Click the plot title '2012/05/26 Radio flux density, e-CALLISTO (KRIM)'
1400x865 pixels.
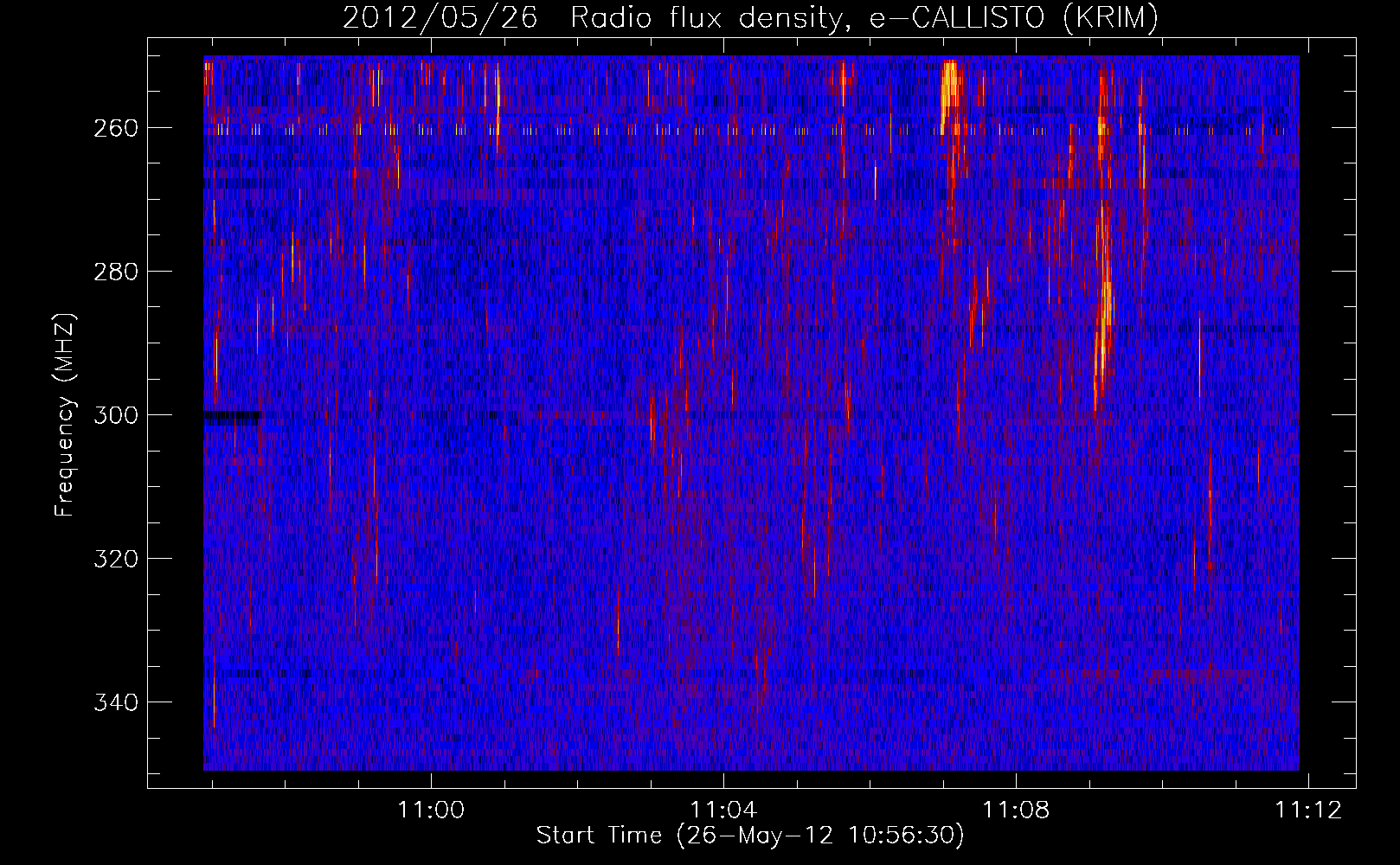750,17
